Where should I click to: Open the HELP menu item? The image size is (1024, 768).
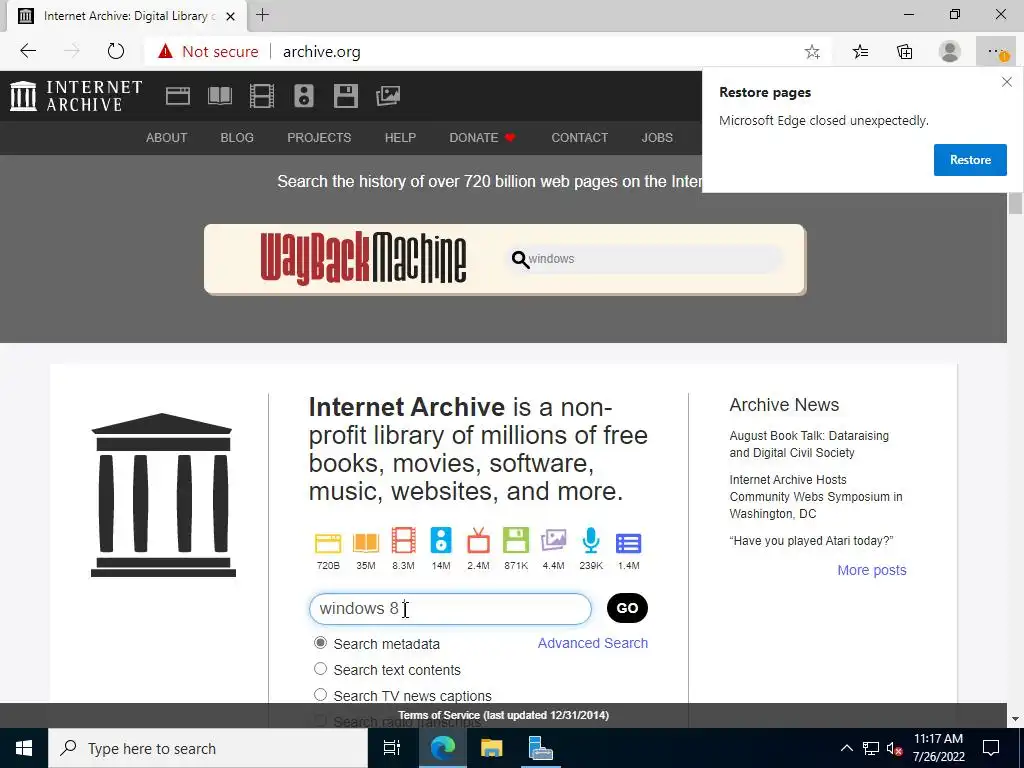click(x=400, y=138)
